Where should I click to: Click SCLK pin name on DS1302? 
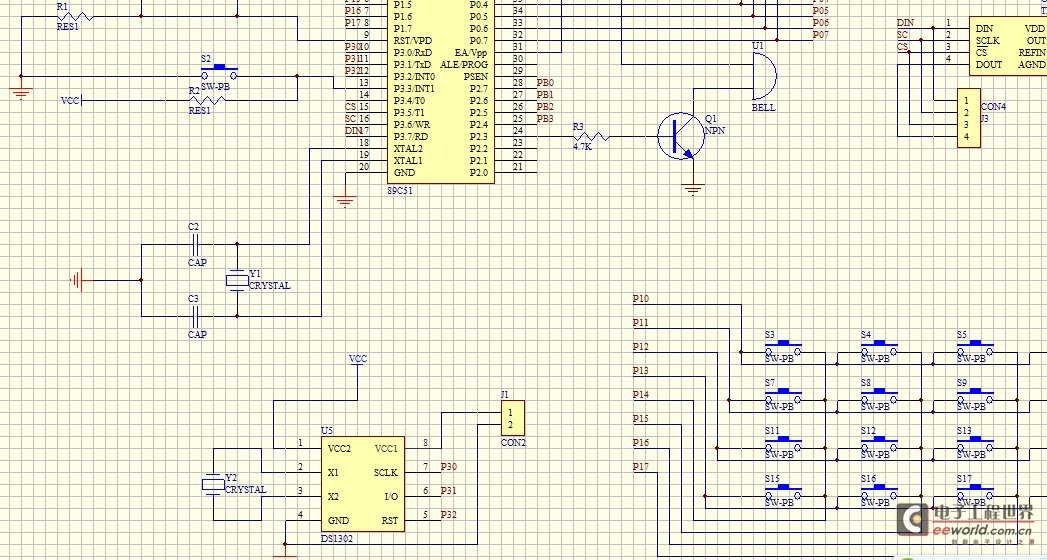386,473
